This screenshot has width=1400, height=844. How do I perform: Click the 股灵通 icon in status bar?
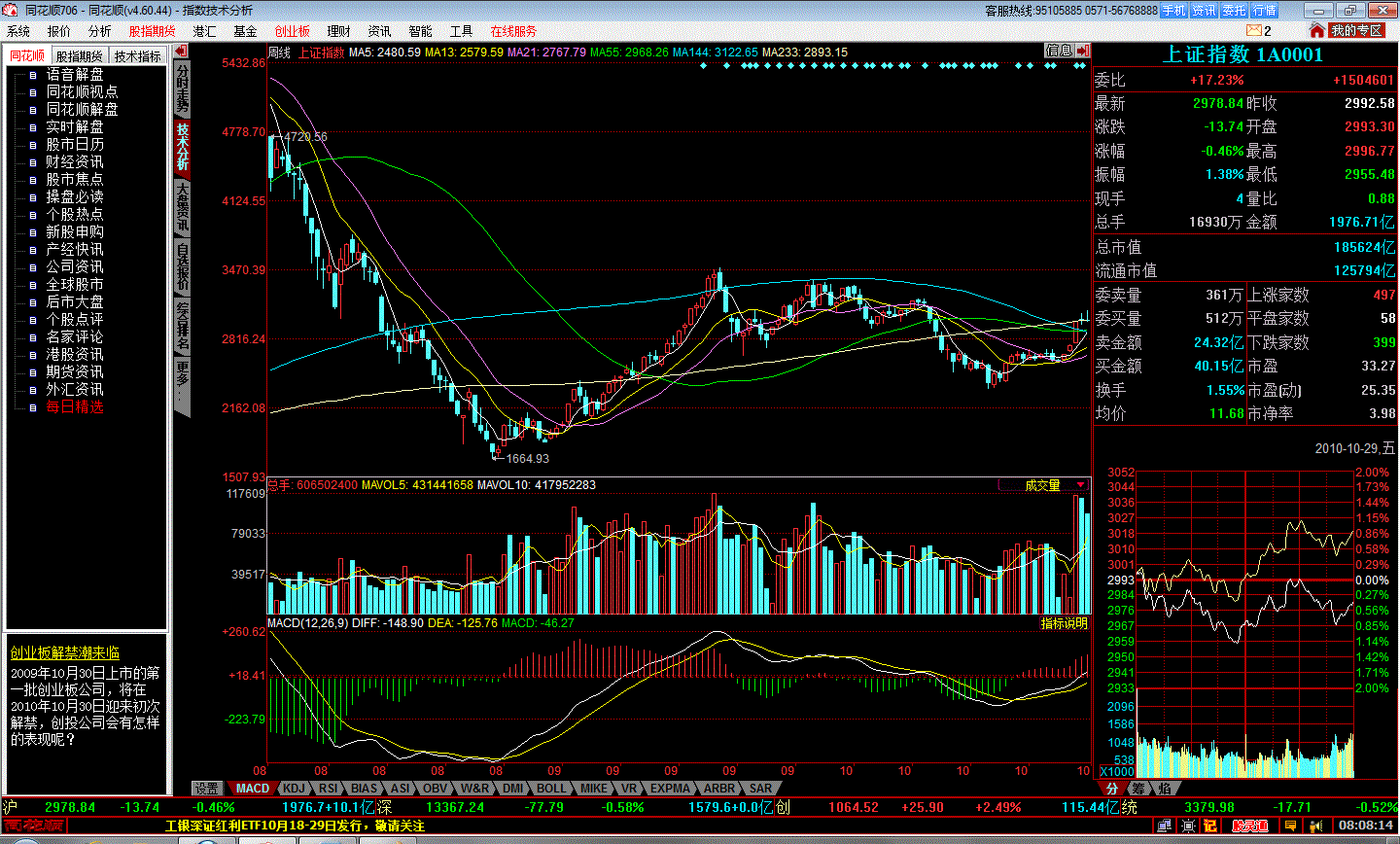[1250, 826]
